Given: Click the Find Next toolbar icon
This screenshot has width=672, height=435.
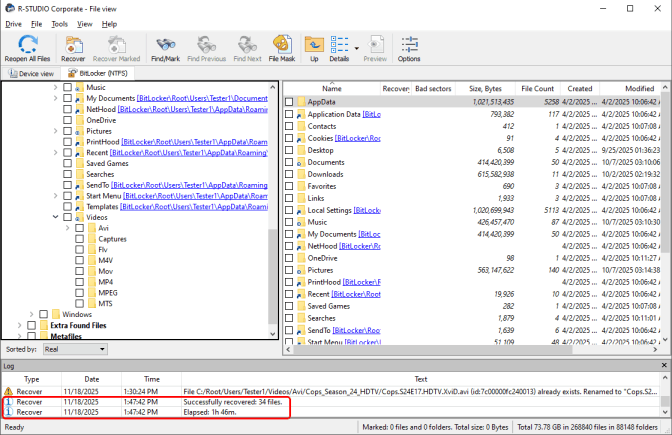Looking at the screenshot, I should [x=248, y=48].
